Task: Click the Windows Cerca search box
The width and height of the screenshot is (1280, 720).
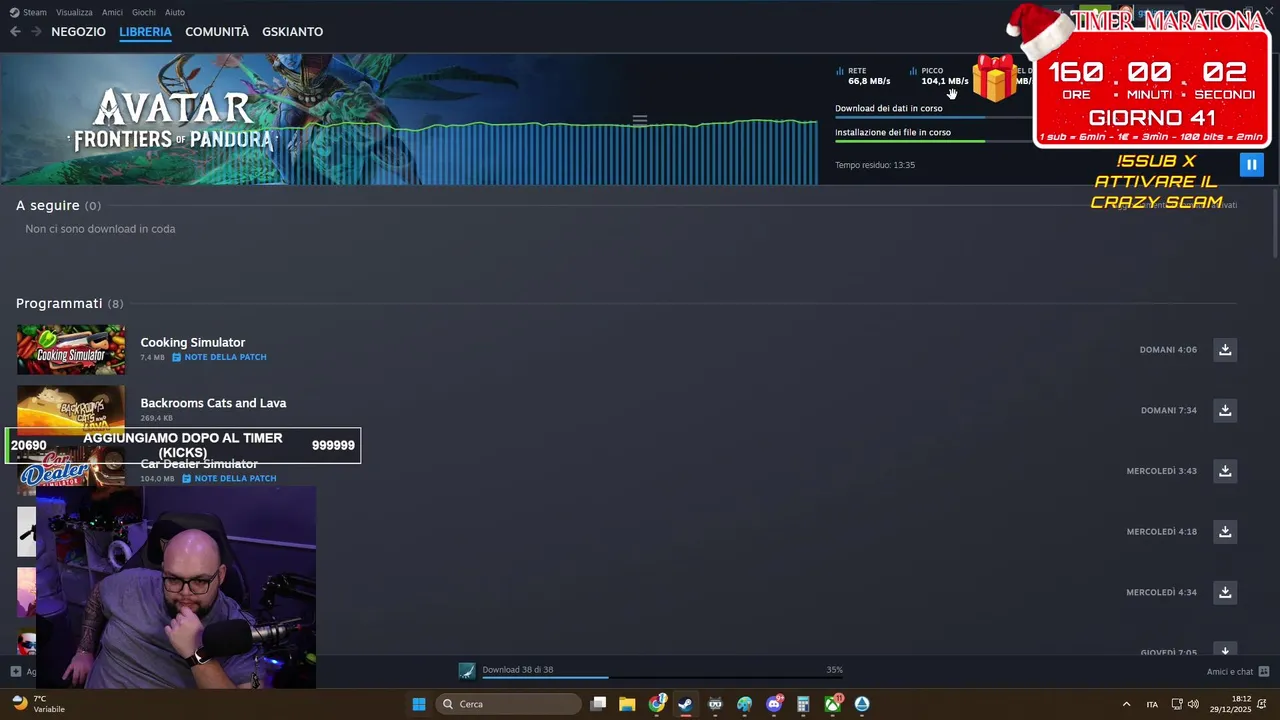Action: point(508,704)
